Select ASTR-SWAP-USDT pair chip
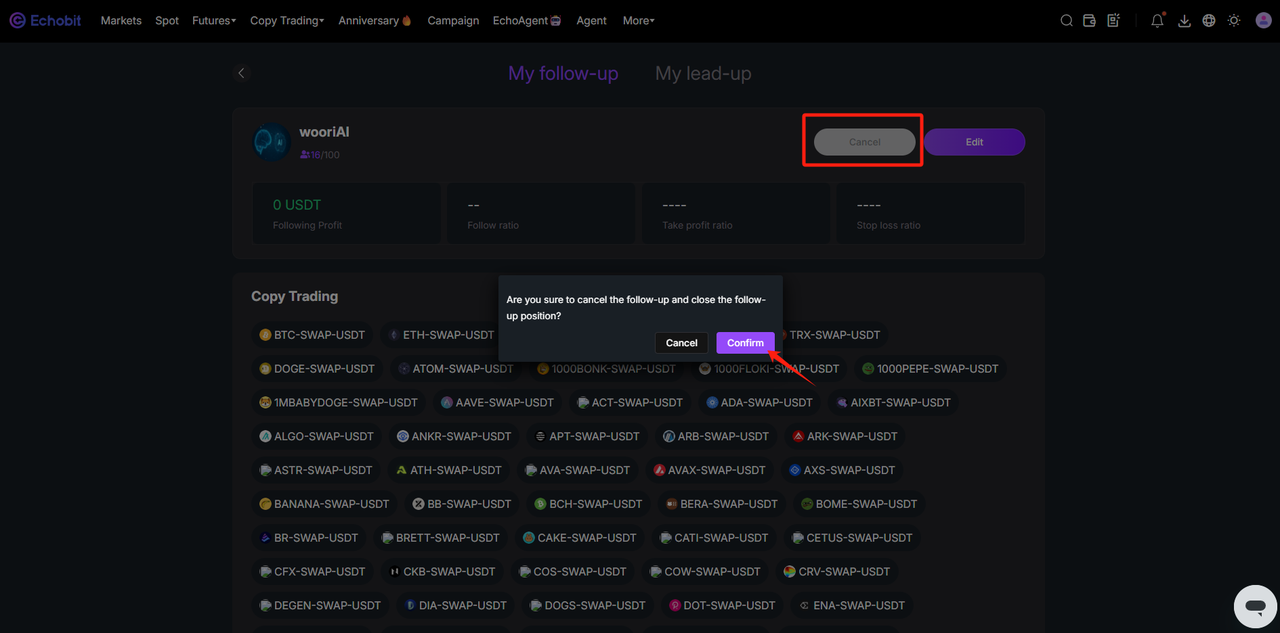The height and width of the screenshot is (633, 1280). pyautogui.click(x=316, y=470)
